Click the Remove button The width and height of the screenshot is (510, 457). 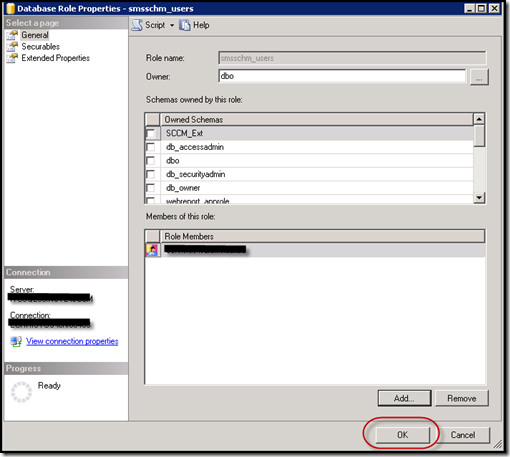click(462, 398)
